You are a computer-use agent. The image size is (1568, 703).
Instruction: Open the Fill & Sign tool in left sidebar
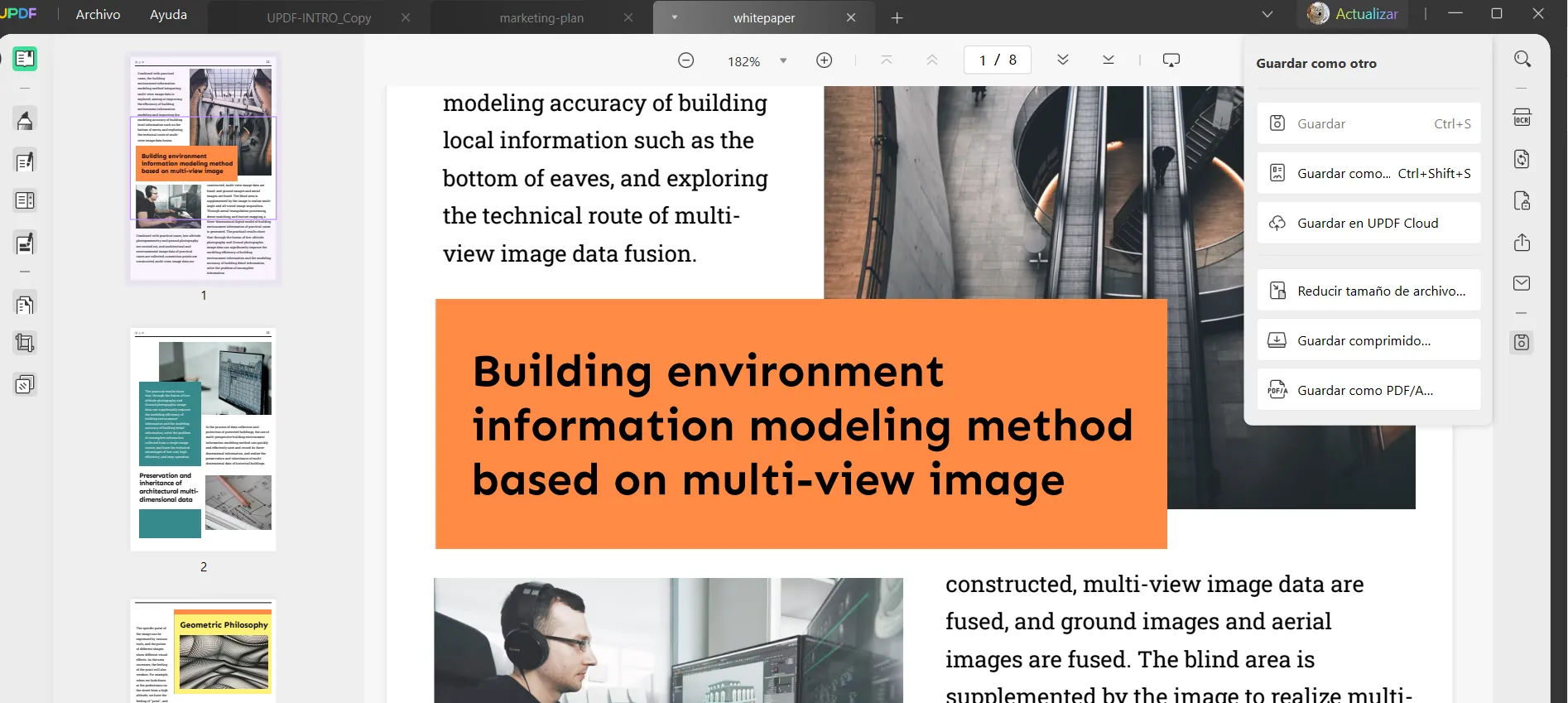coord(25,243)
